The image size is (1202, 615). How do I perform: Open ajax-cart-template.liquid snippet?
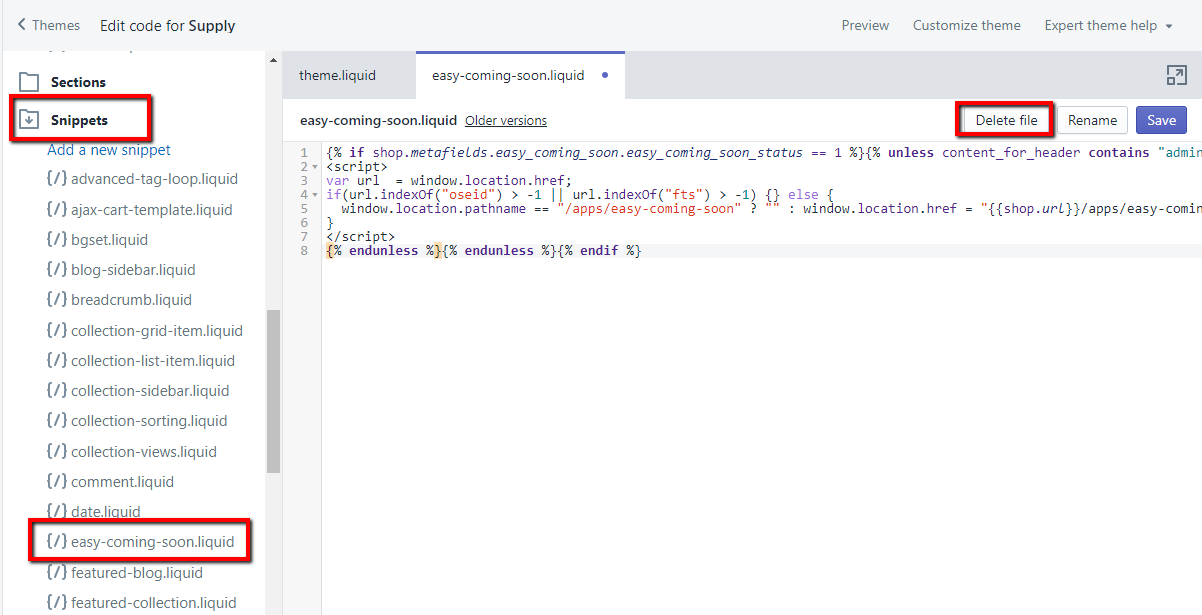(x=151, y=210)
